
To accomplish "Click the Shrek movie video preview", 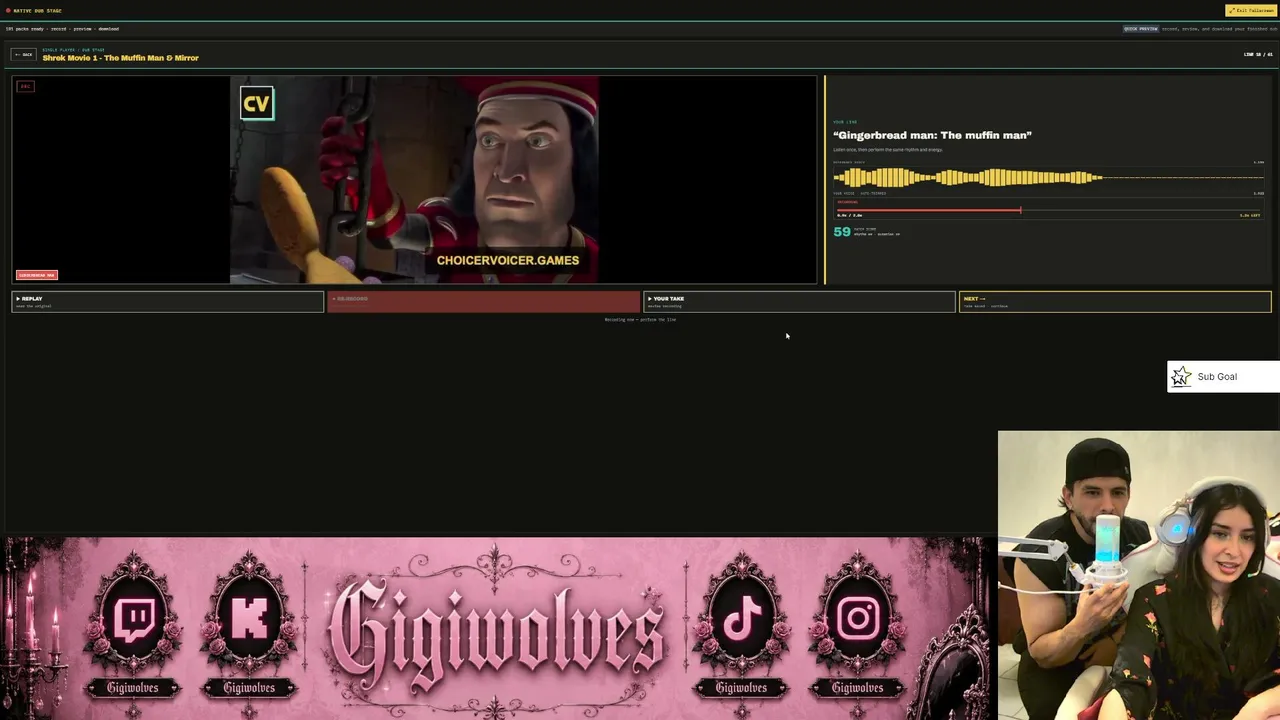I will pos(415,180).
